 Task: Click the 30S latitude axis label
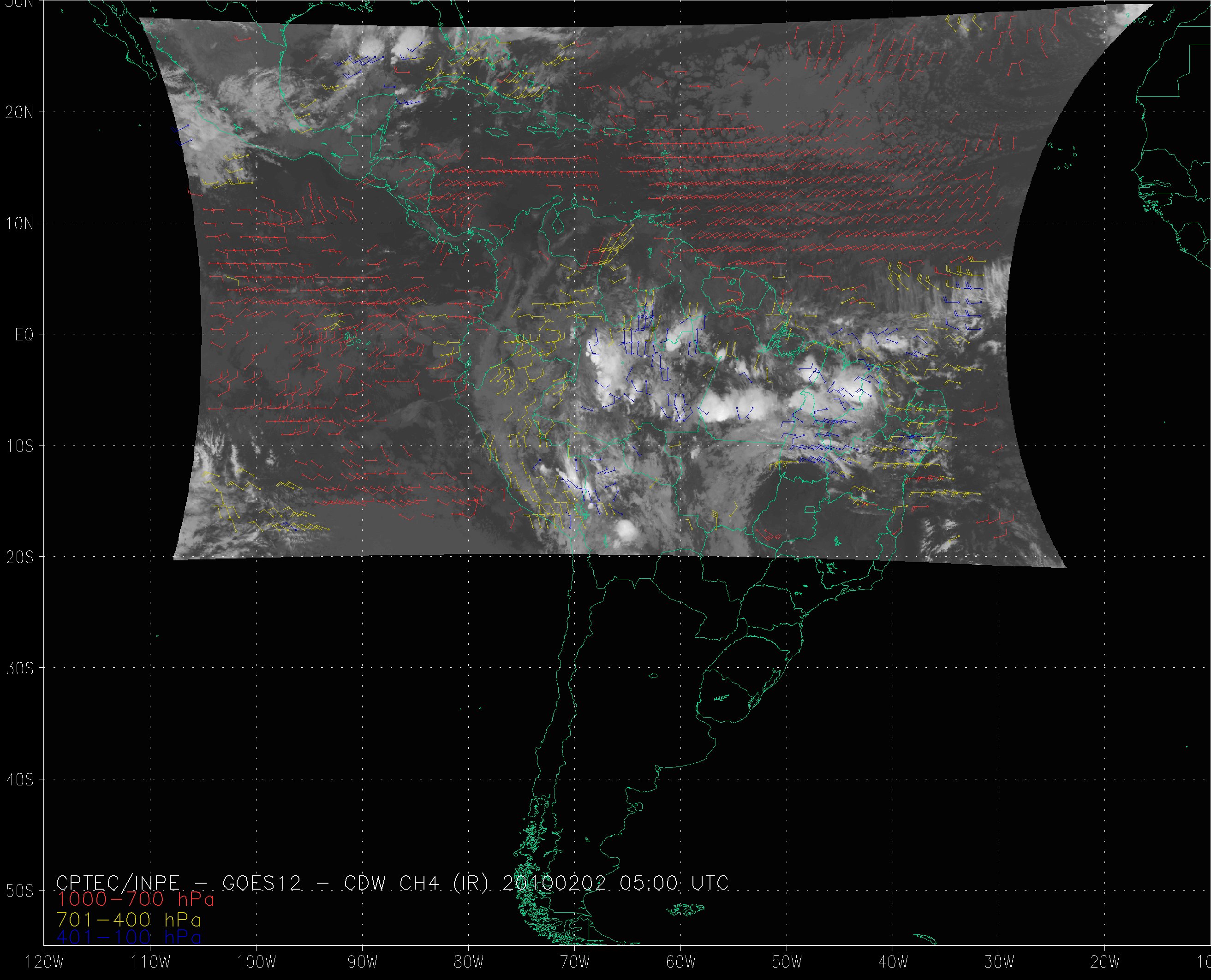click(x=20, y=668)
